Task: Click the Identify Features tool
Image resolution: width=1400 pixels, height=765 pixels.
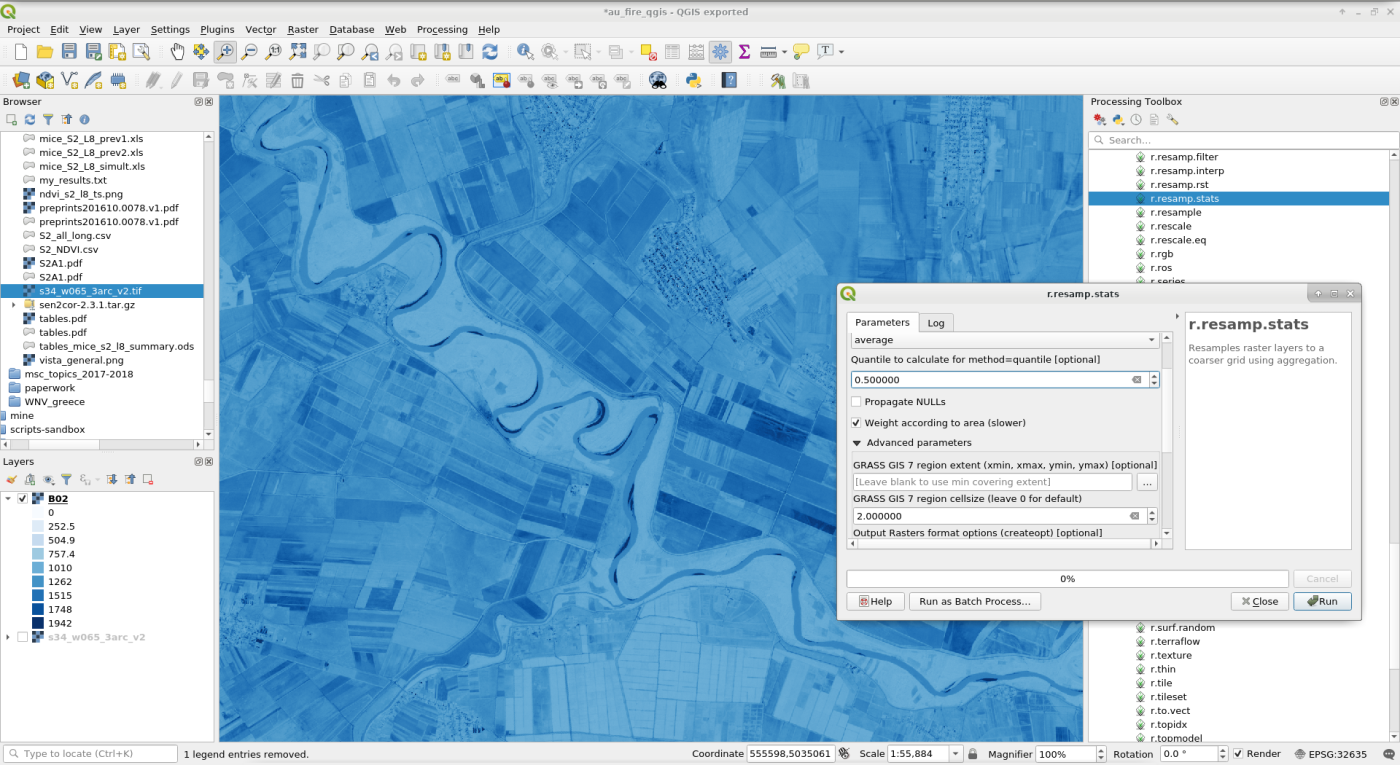Action: click(524, 51)
